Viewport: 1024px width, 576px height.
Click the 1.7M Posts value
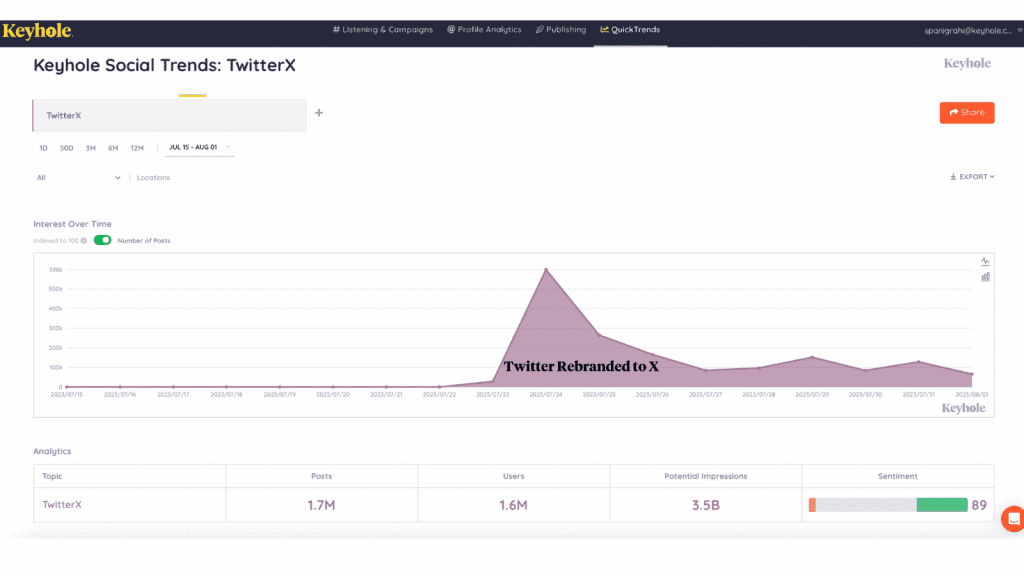pyautogui.click(x=321, y=505)
